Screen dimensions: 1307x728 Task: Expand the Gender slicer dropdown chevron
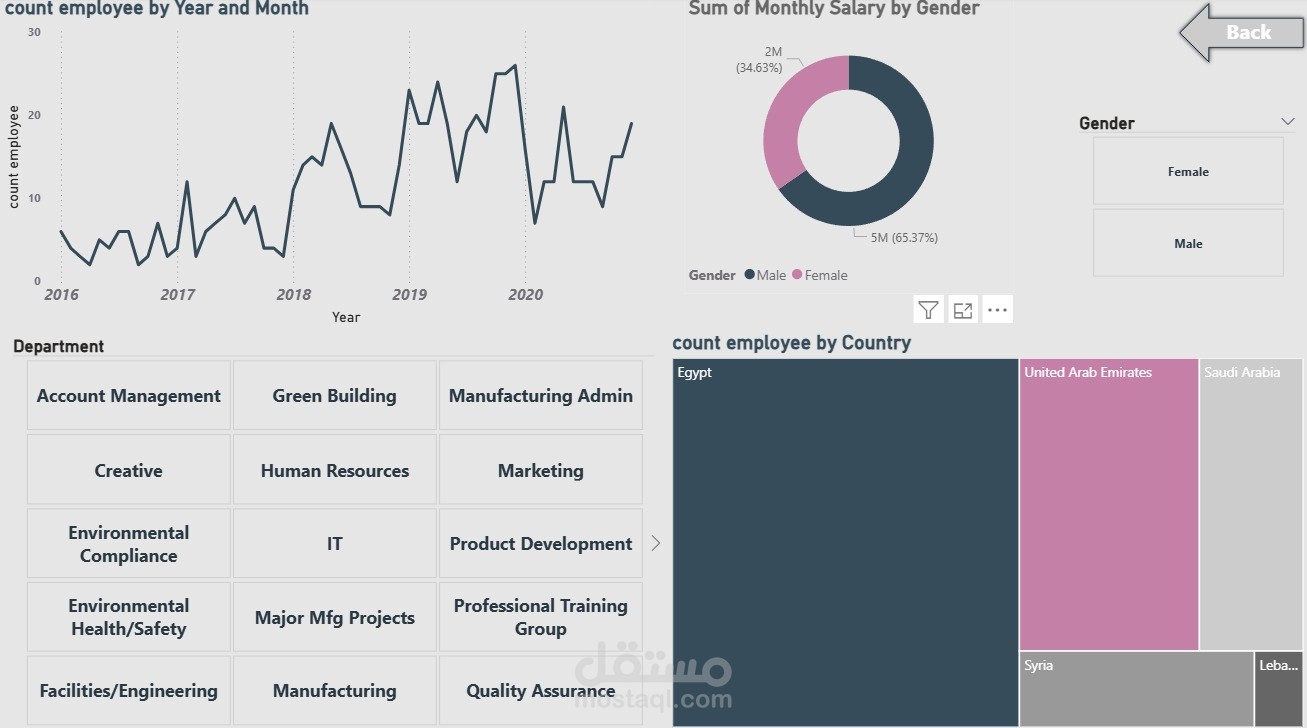(x=1287, y=122)
